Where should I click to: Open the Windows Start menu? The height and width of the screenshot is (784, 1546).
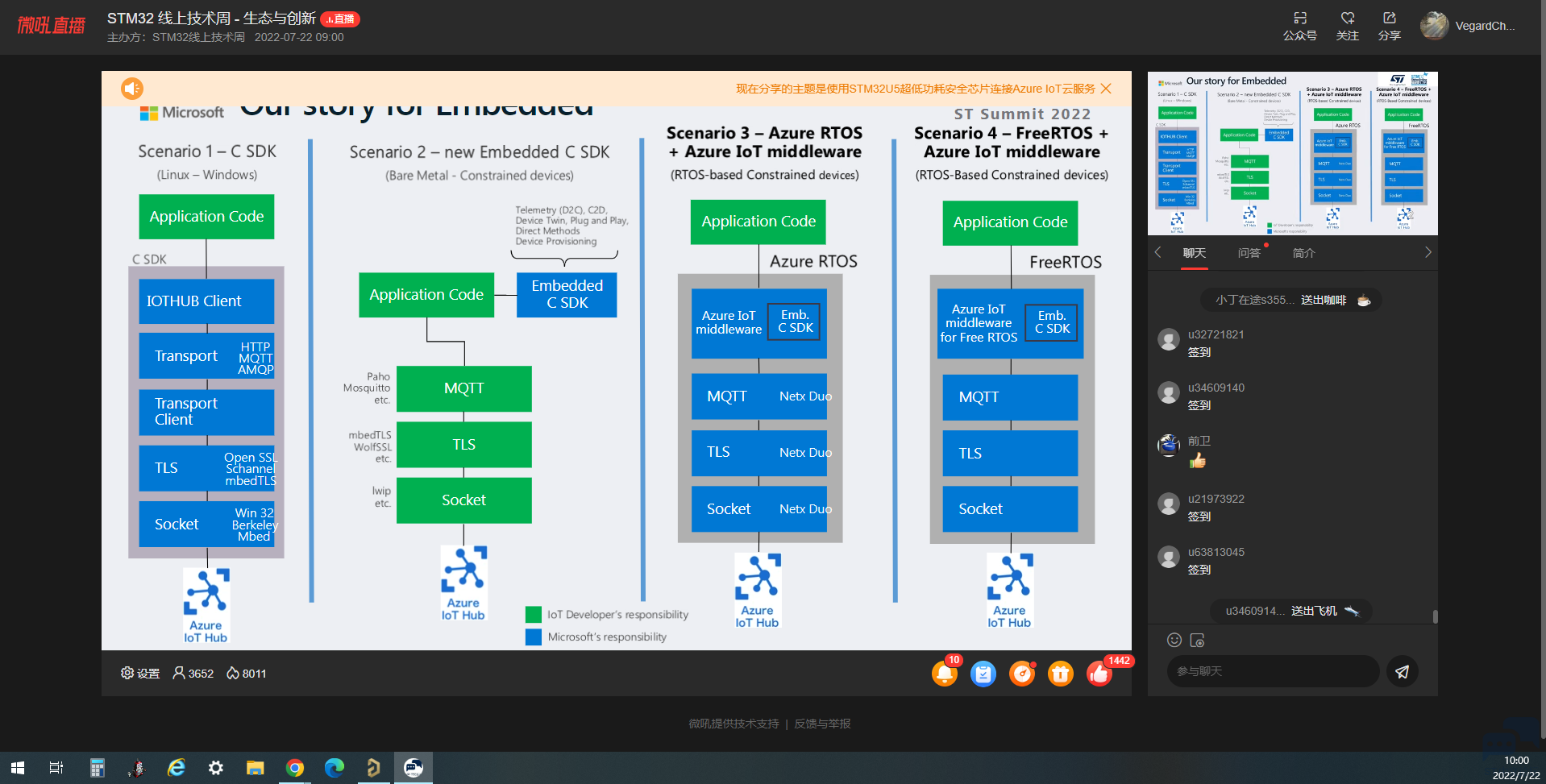[18, 768]
